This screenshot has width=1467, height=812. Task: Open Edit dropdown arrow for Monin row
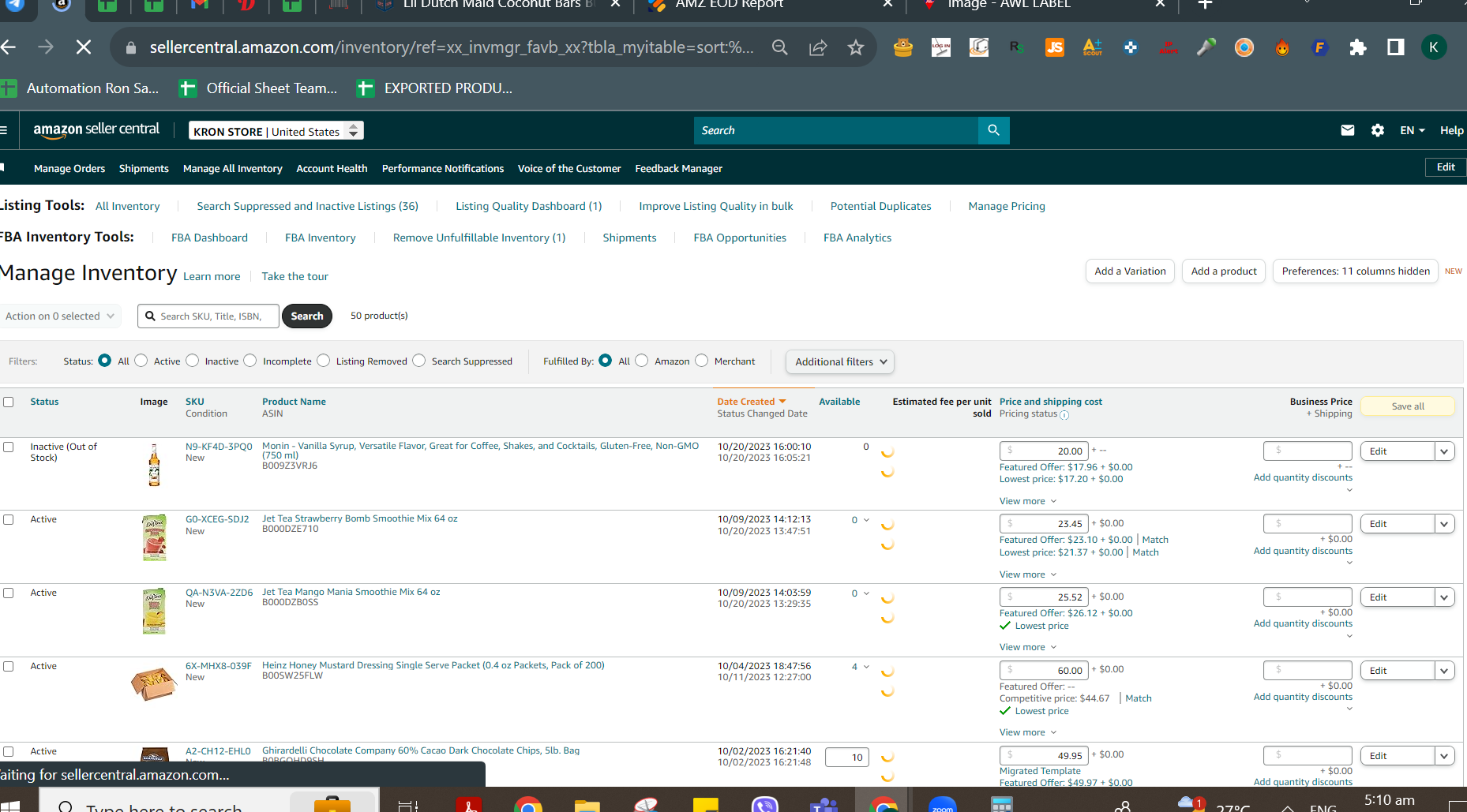[1444, 451]
